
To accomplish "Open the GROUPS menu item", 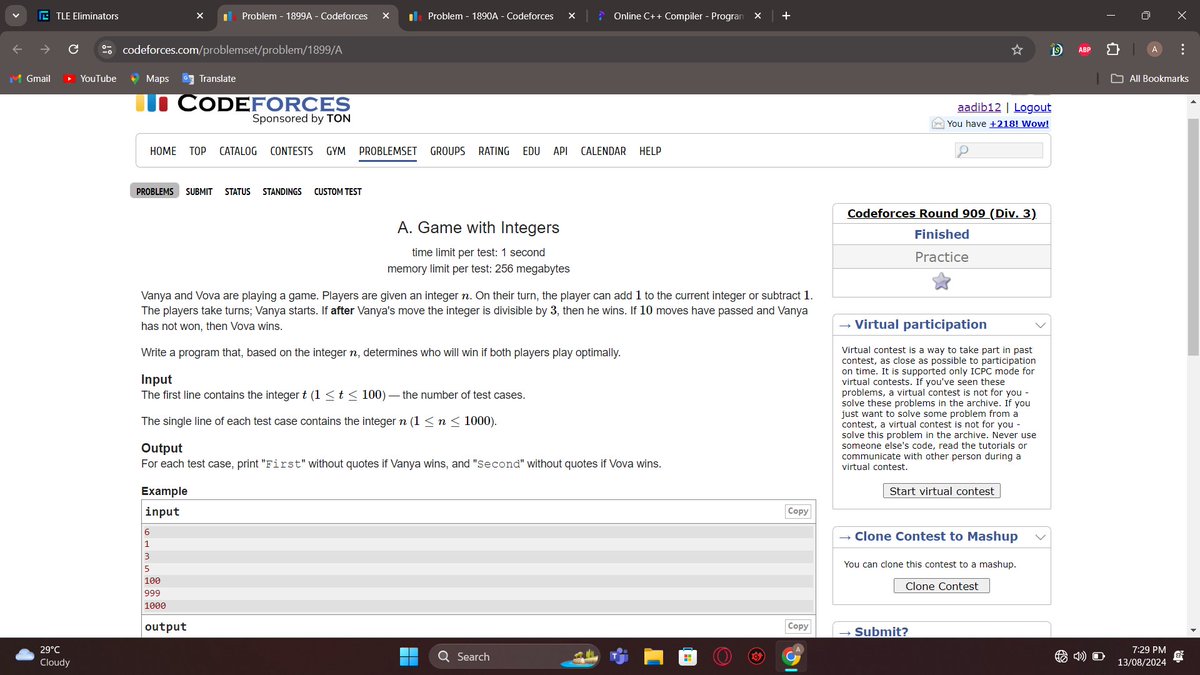I will coord(448,151).
